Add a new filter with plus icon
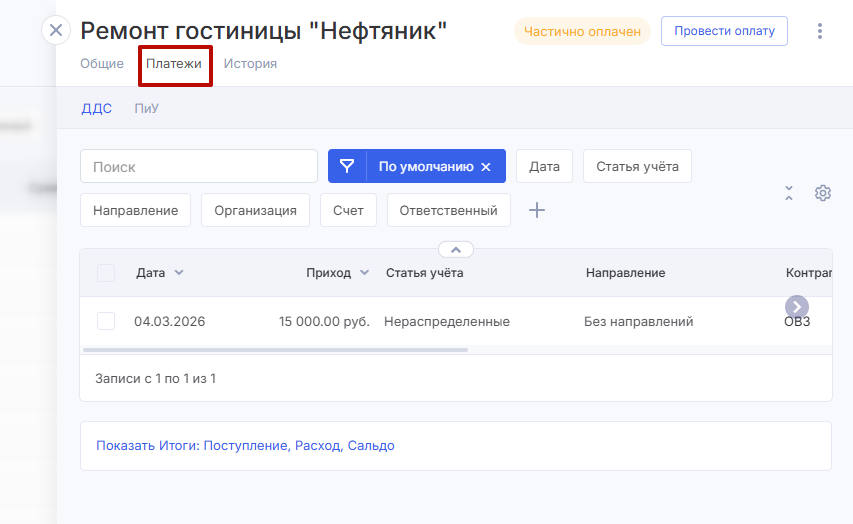Image resolution: width=853 pixels, height=524 pixels. 537,210
